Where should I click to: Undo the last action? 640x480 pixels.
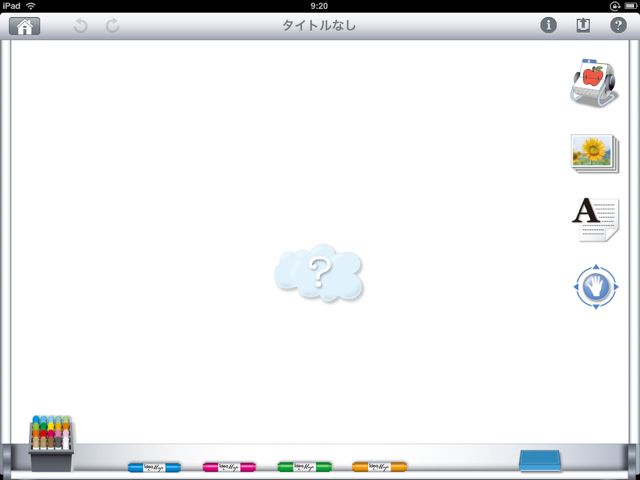point(81,26)
